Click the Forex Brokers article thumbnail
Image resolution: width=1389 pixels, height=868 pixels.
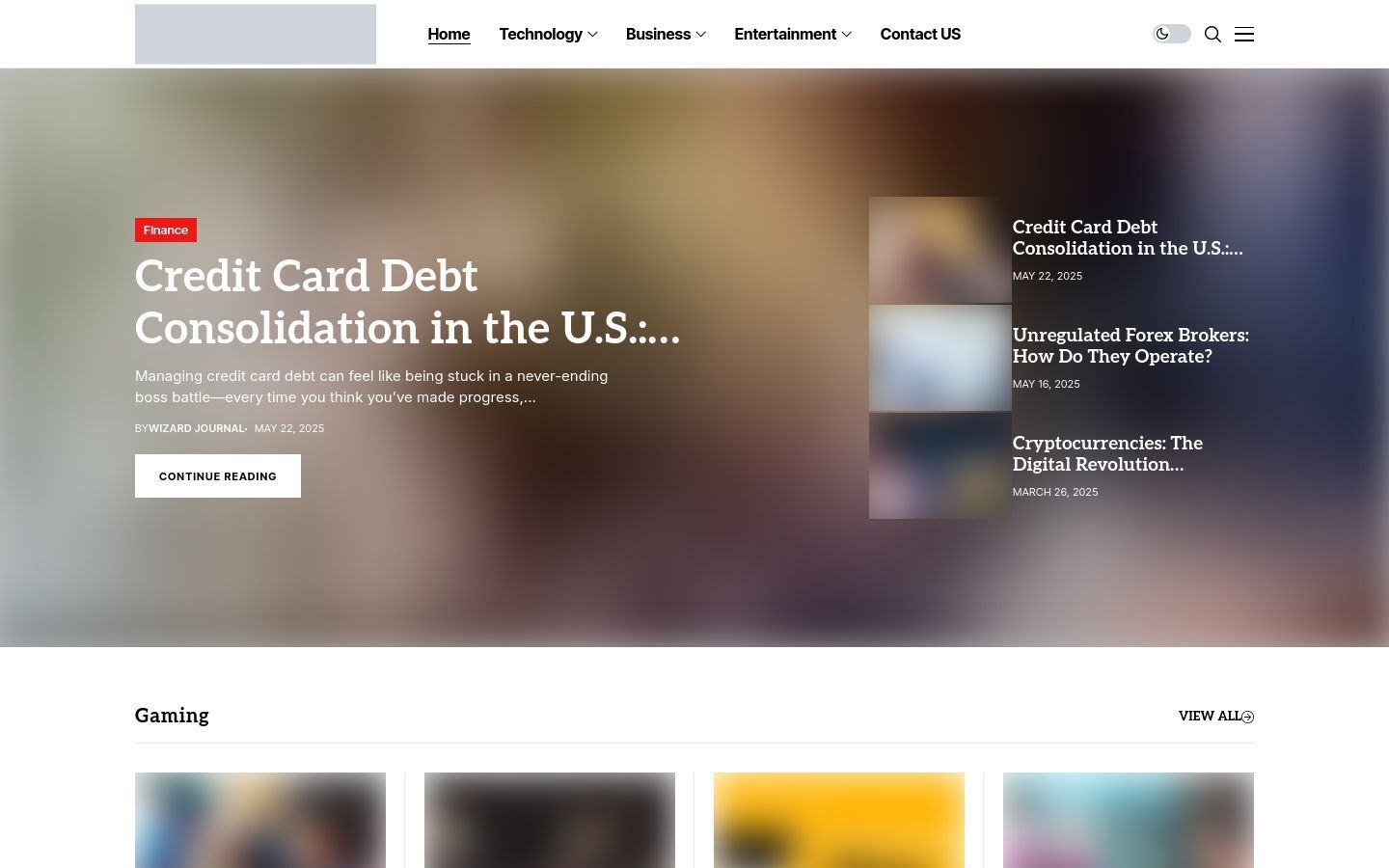(x=940, y=358)
